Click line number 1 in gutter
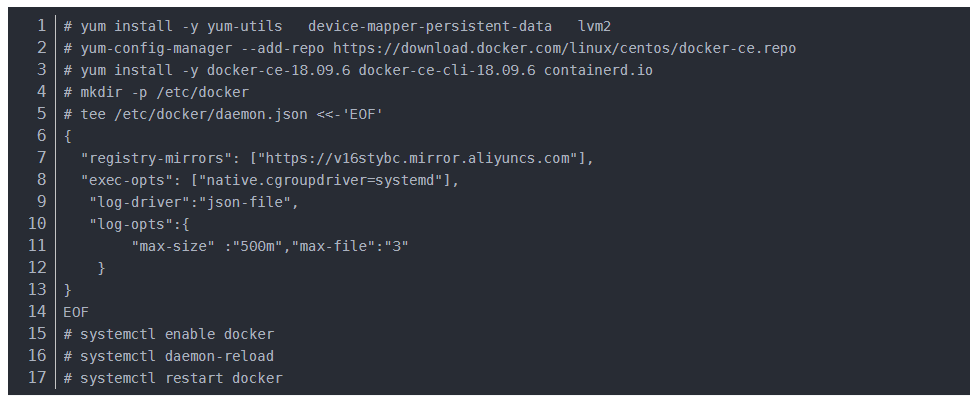The height and width of the screenshot is (398, 976). [x=41, y=26]
